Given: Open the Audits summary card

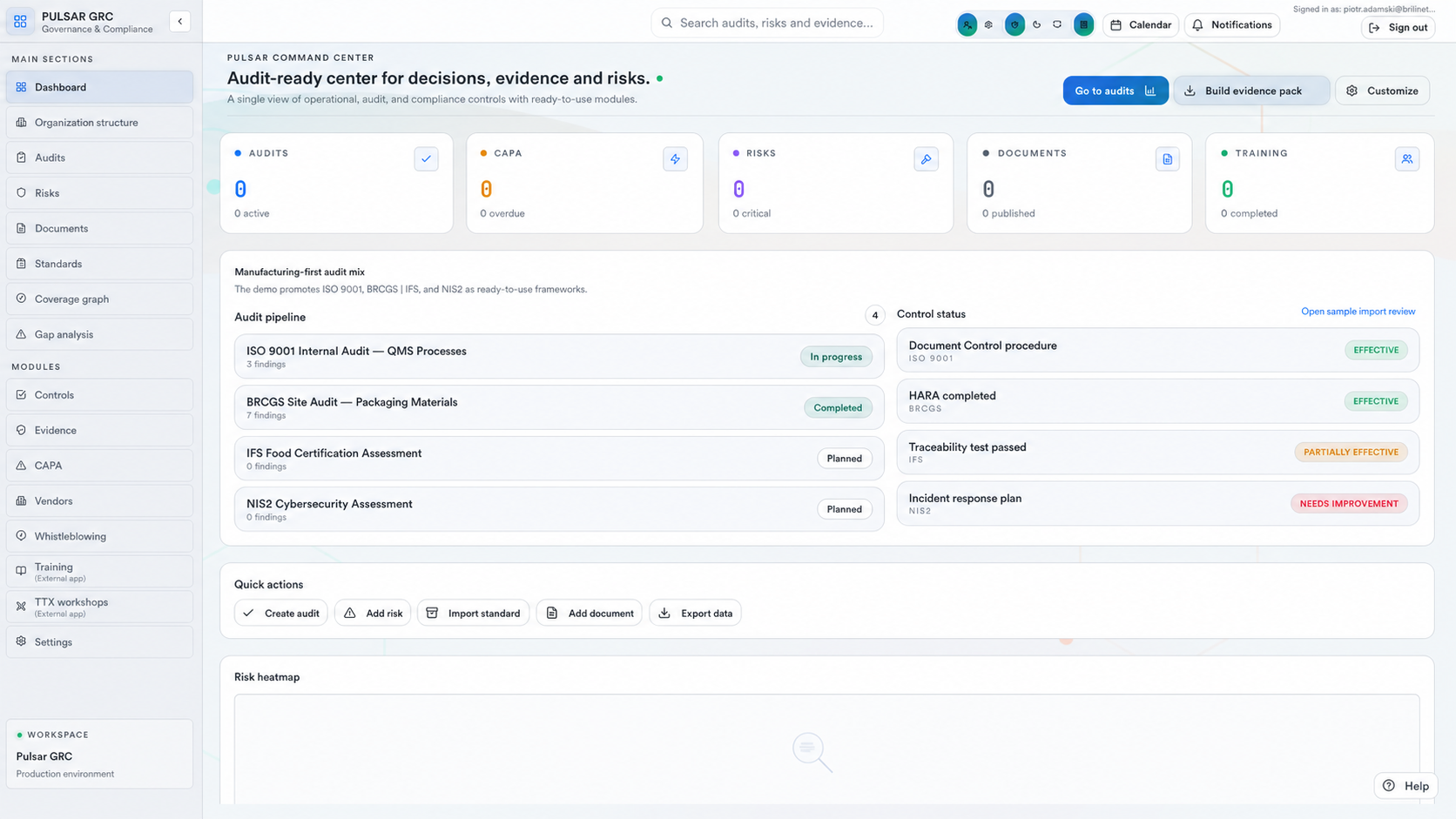Looking at the screenshot, I should 337,183.
